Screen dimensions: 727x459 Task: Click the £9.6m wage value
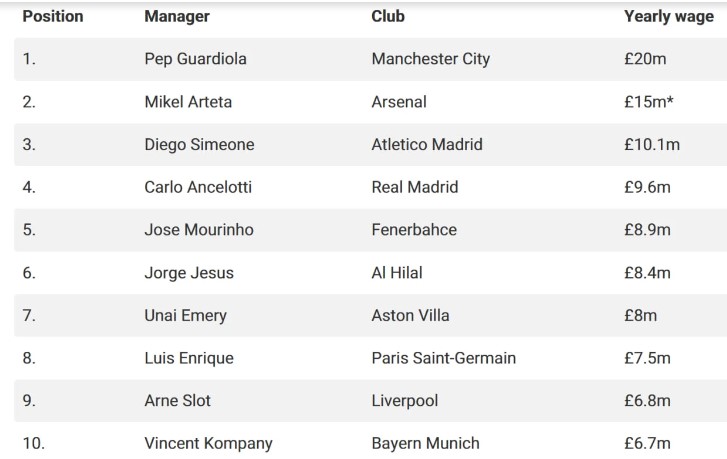[647, 187]
